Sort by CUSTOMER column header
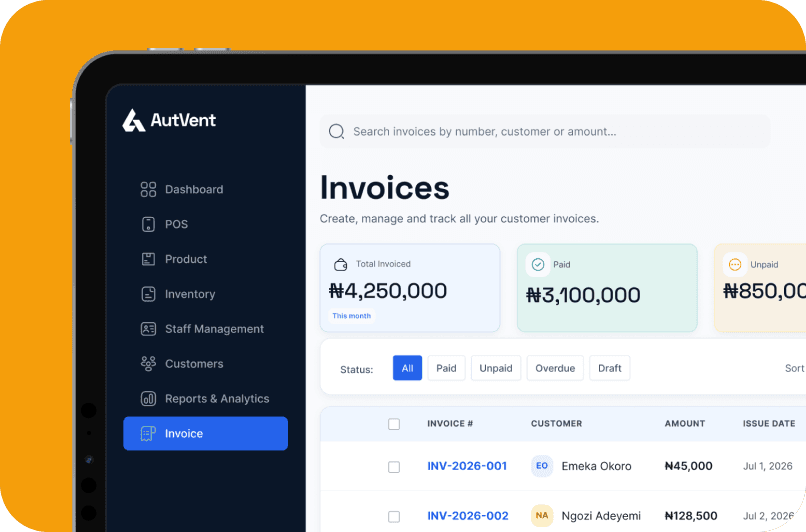Screen dimensions: 806x532 click(x=557, y=424)
